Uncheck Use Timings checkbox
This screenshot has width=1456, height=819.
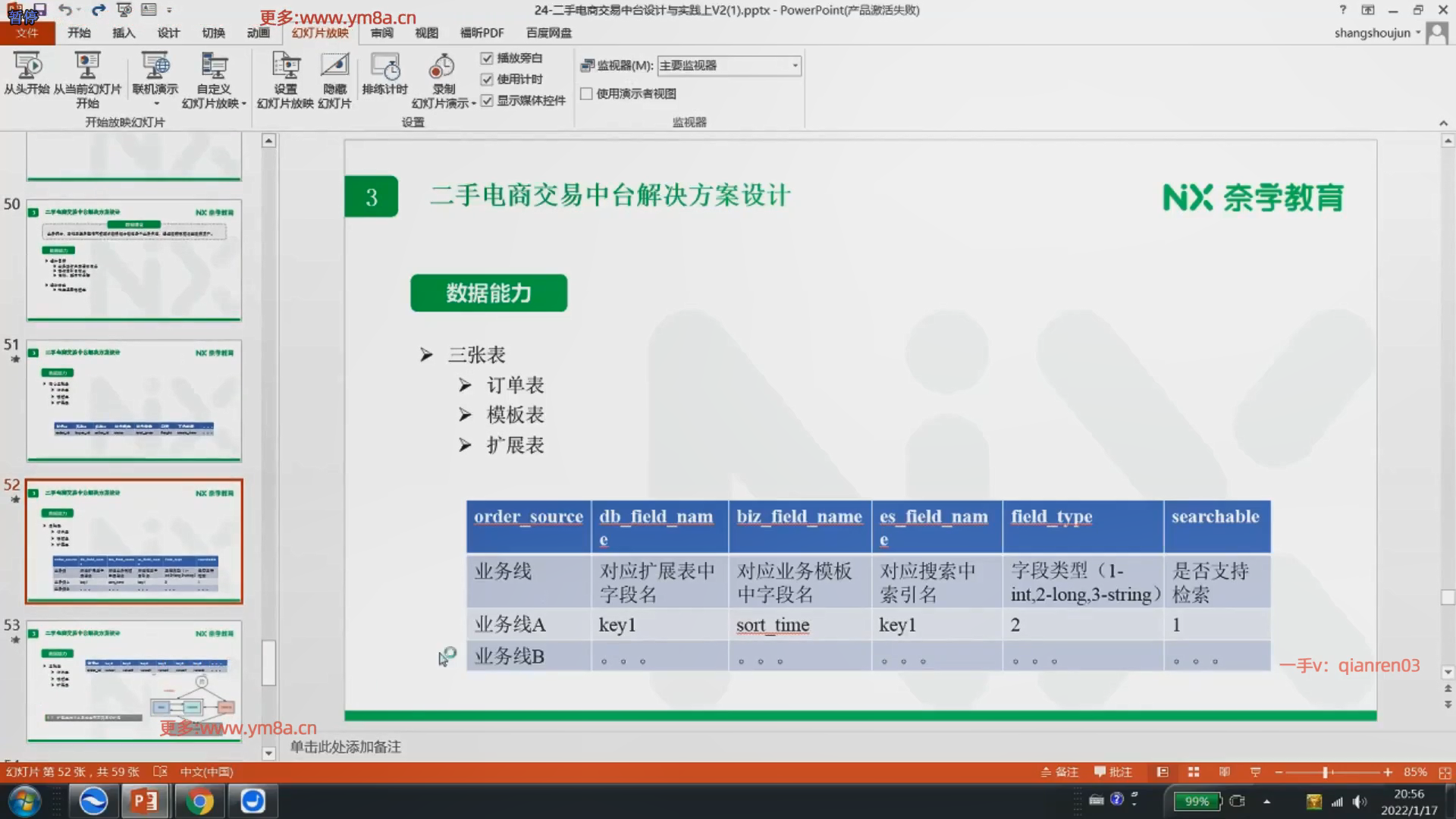[487, 80]
